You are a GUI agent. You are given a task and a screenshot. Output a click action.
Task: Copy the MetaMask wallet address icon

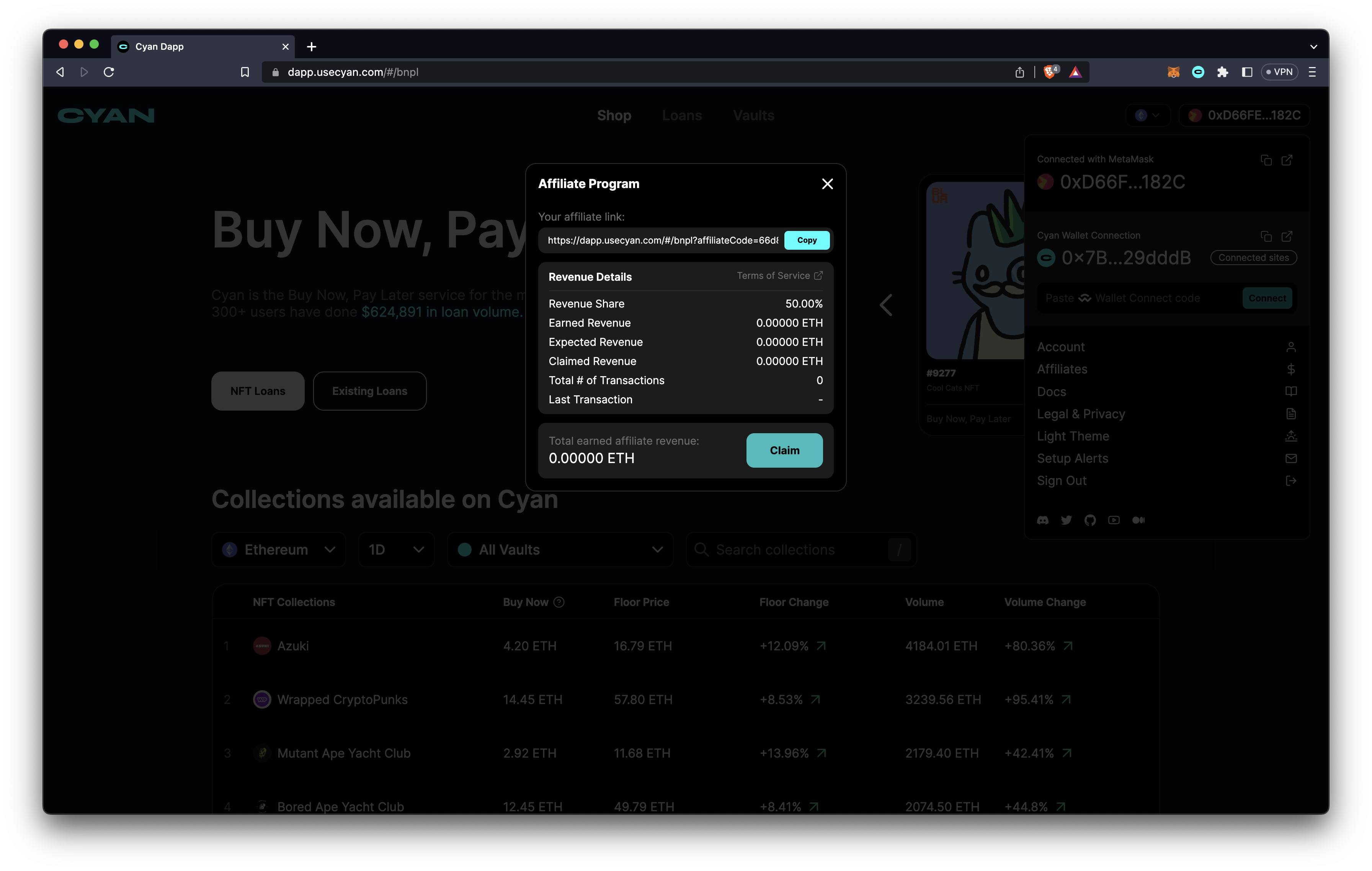(1266, 160)
